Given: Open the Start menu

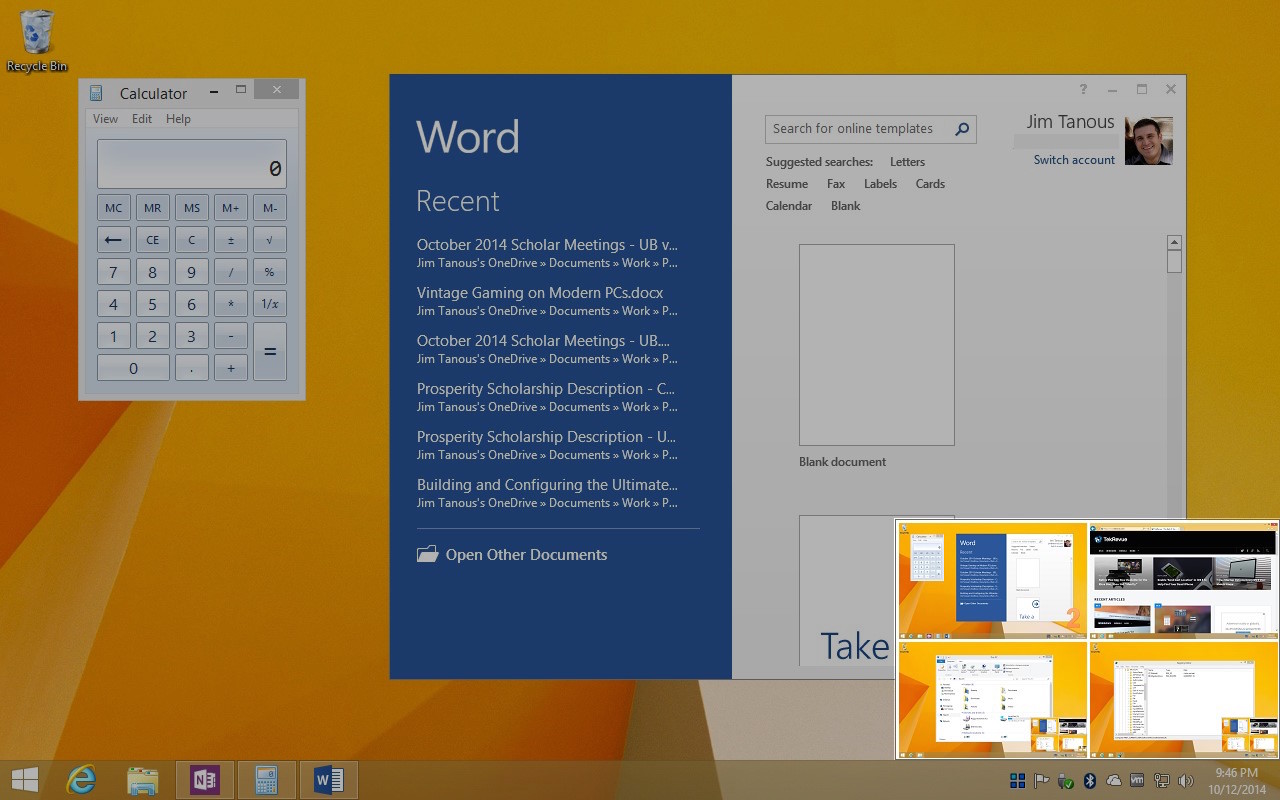Looking at the screenshot, I should 24,779.
